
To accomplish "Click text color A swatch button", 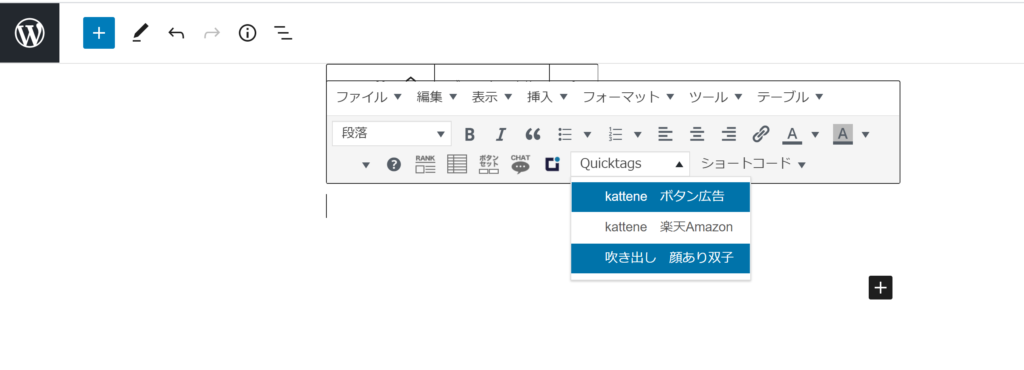I will pos(792,134).
